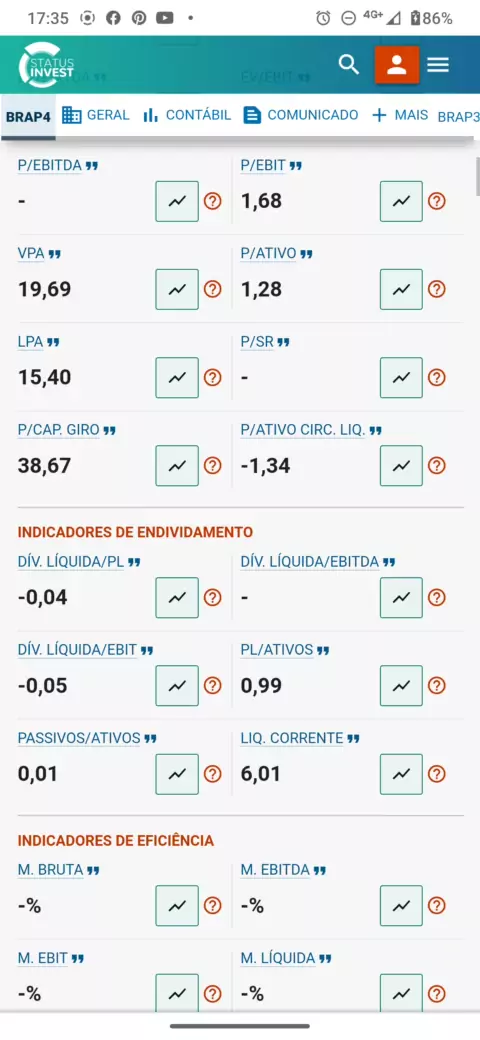
Task: Expand the MAIS menu
Action: [400, 115]
